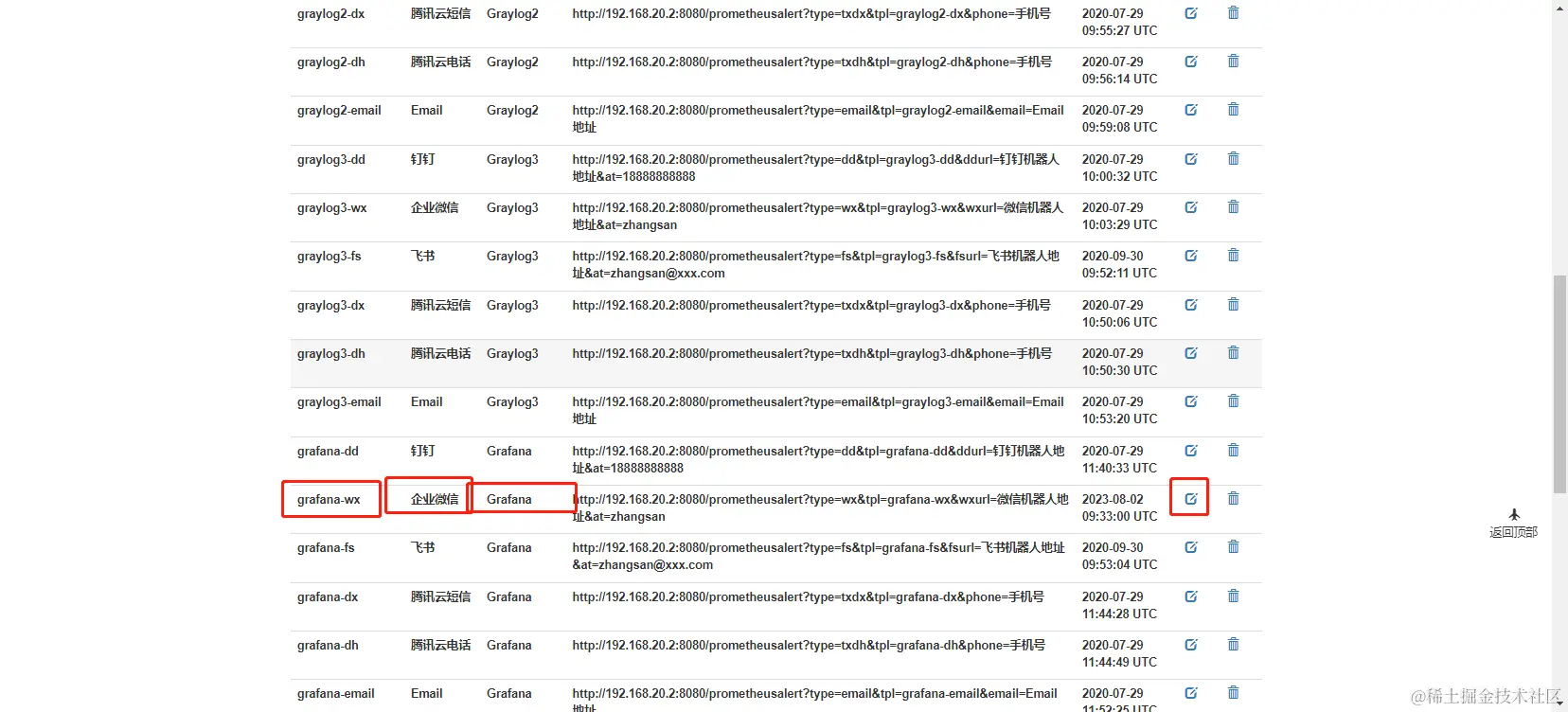Edit the grafana-dh template
The height and width of the screenshot is (712, 1568).
1191,645
